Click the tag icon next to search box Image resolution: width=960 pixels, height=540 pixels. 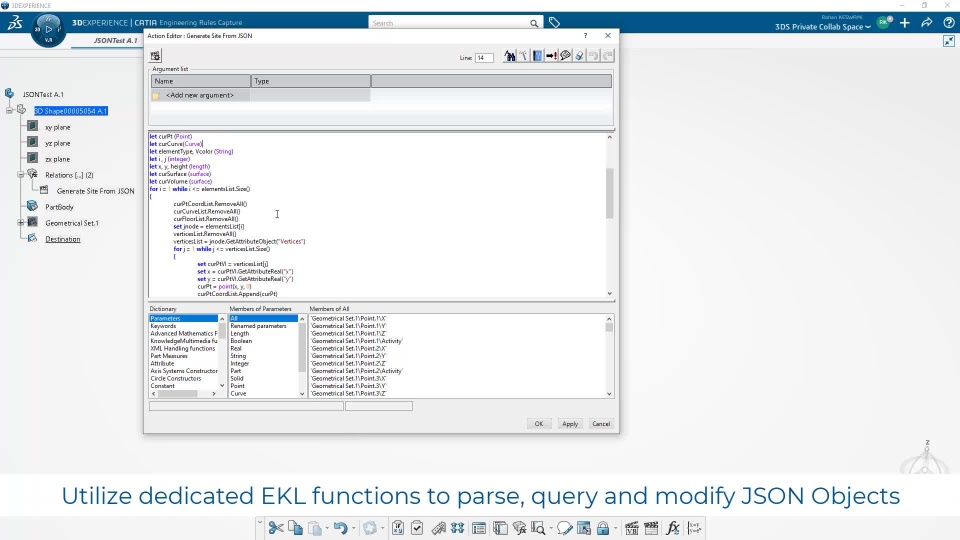click(x=554, y=23)
